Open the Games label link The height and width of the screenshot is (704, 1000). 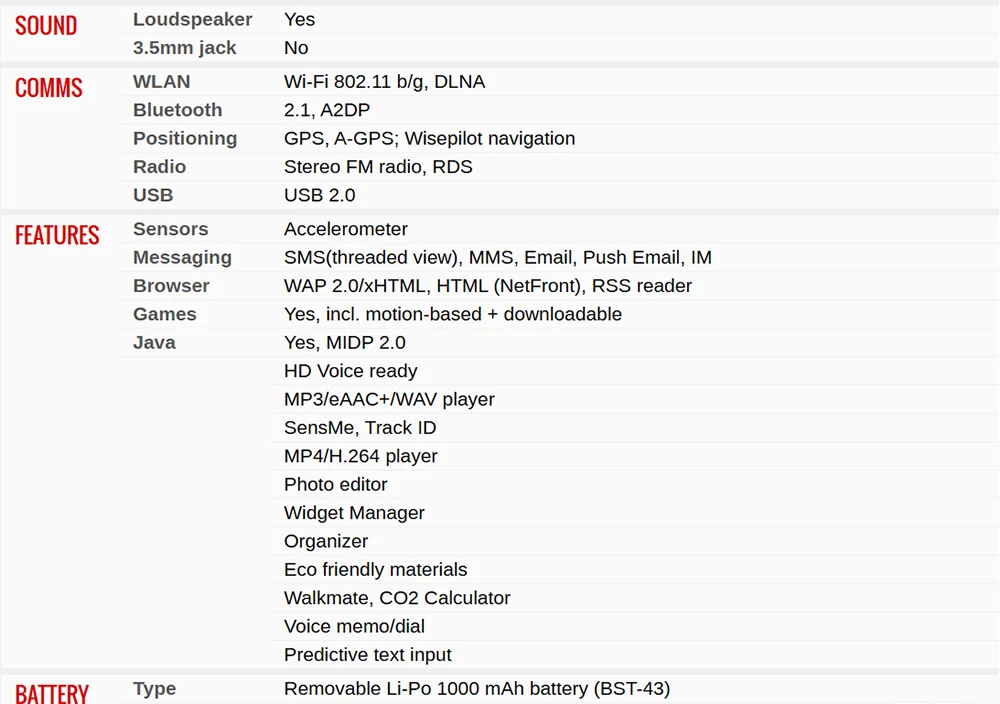click(165, 314)
